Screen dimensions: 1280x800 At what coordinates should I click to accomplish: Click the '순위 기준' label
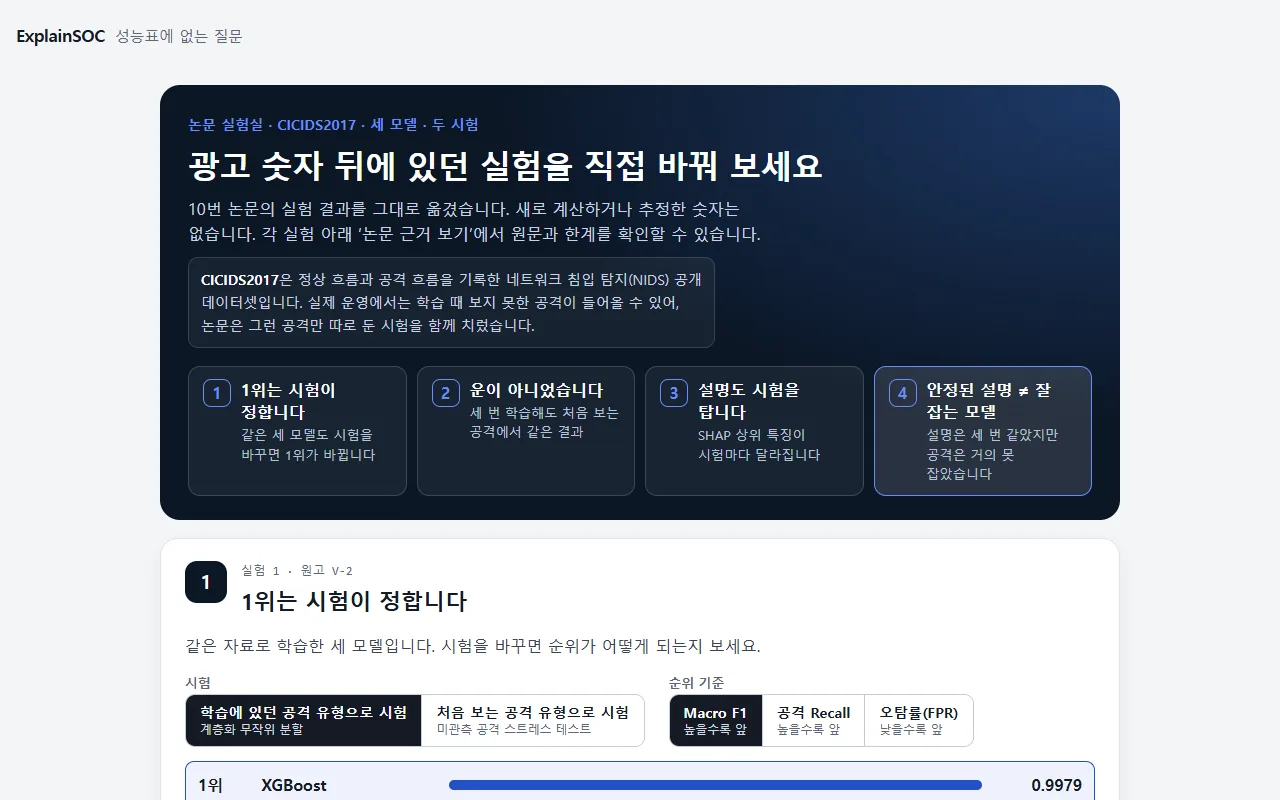click(697, 683)
